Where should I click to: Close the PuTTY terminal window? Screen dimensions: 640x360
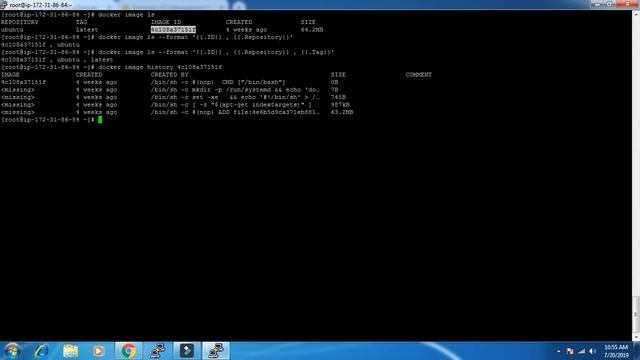(627, 4)
